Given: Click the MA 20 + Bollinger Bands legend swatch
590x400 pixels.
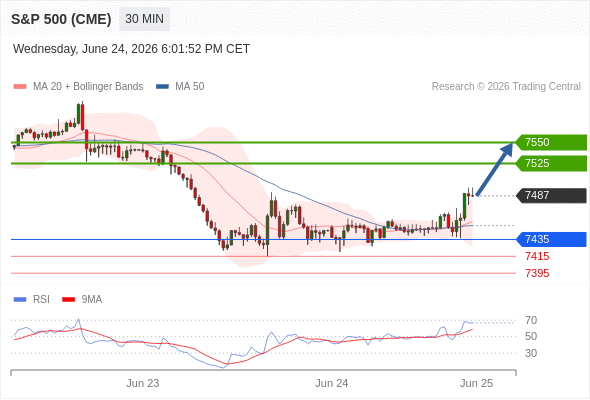Looking at the screenshot, I should pyautogui.click(x=20, y=87).
